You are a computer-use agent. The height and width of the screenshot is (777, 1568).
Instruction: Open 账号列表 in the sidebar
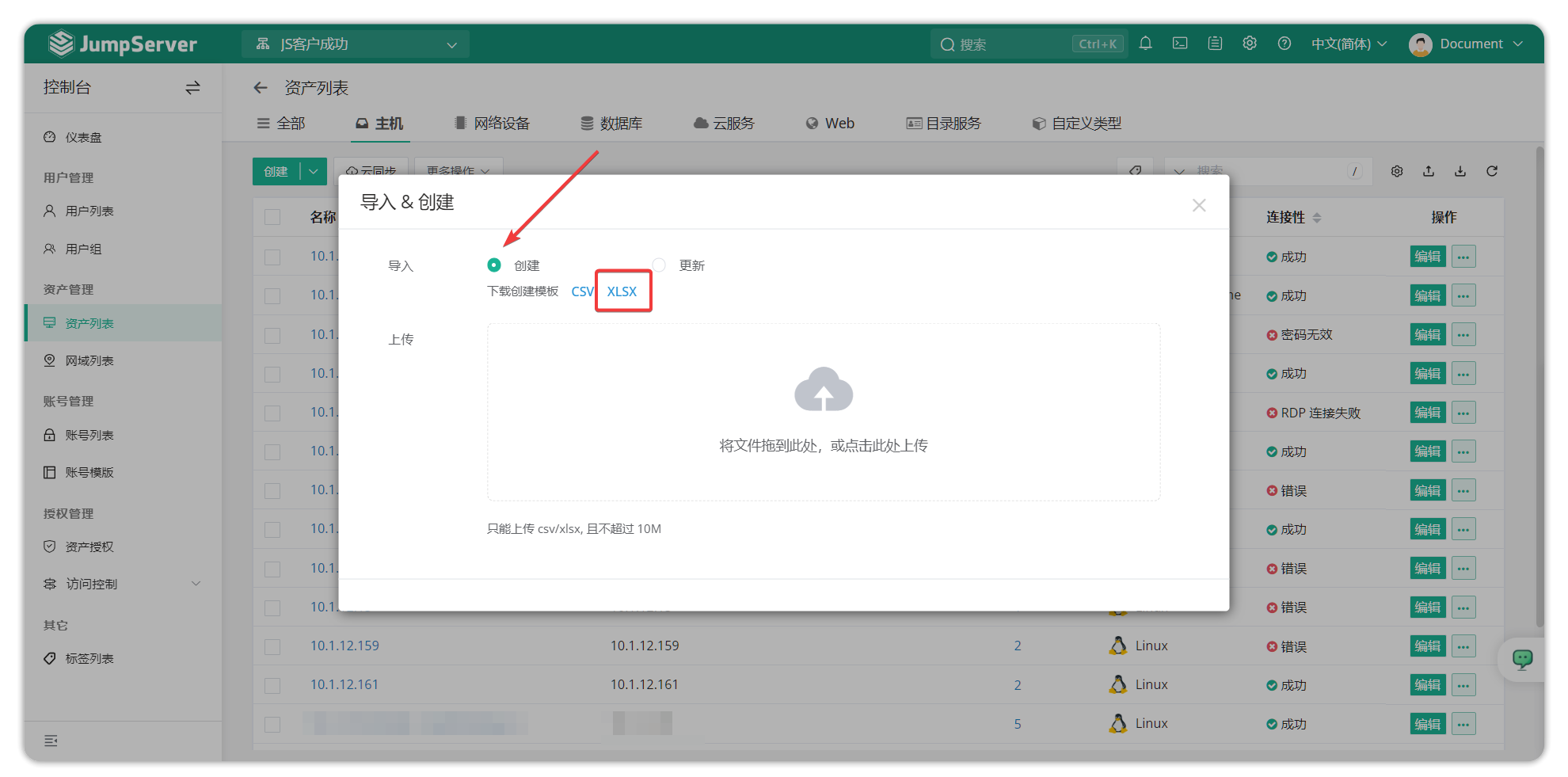coord(89,435)
